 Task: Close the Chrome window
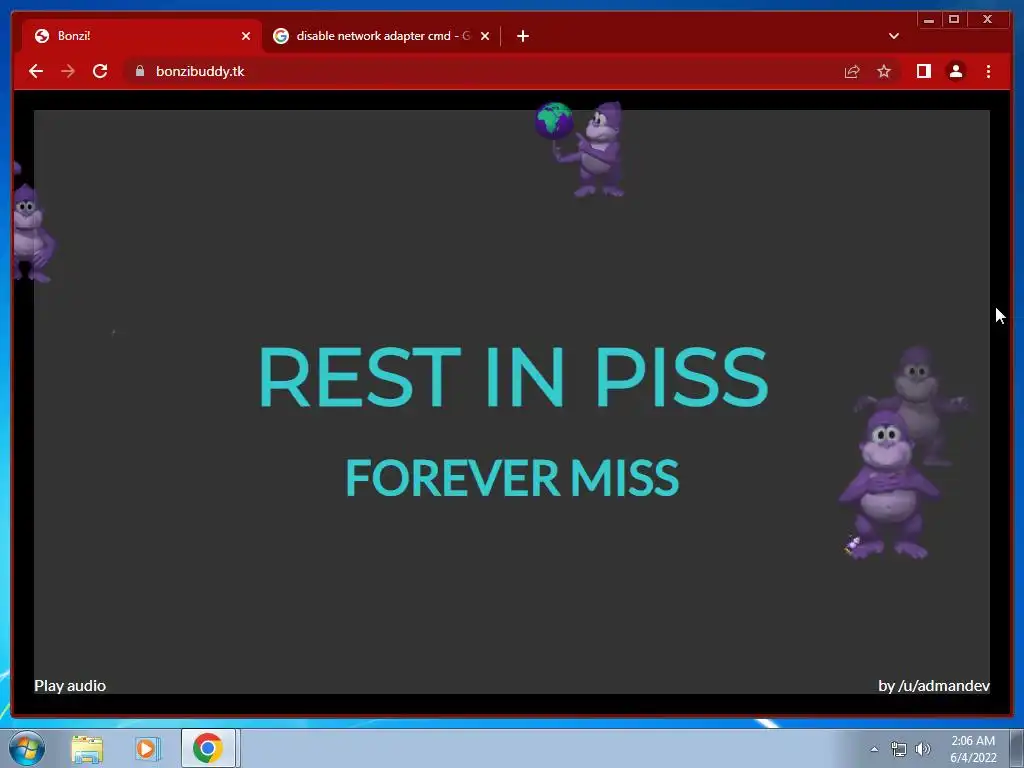click(988, 20)
